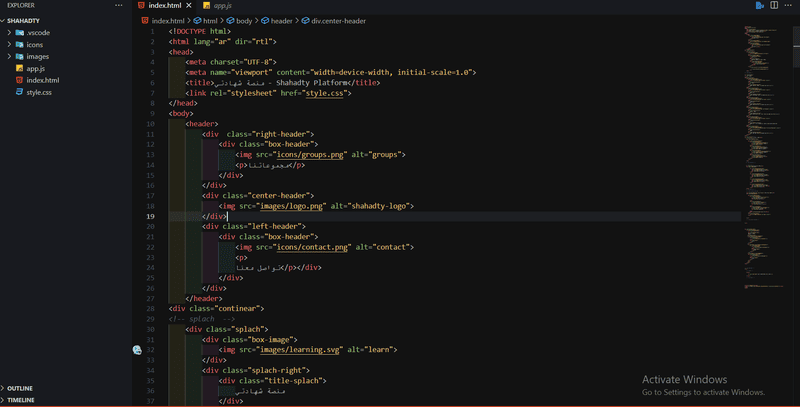Viewport: 800px width, 407px height.
Task: Open app.js from the Explorer tree
Action: coord(36,68)
